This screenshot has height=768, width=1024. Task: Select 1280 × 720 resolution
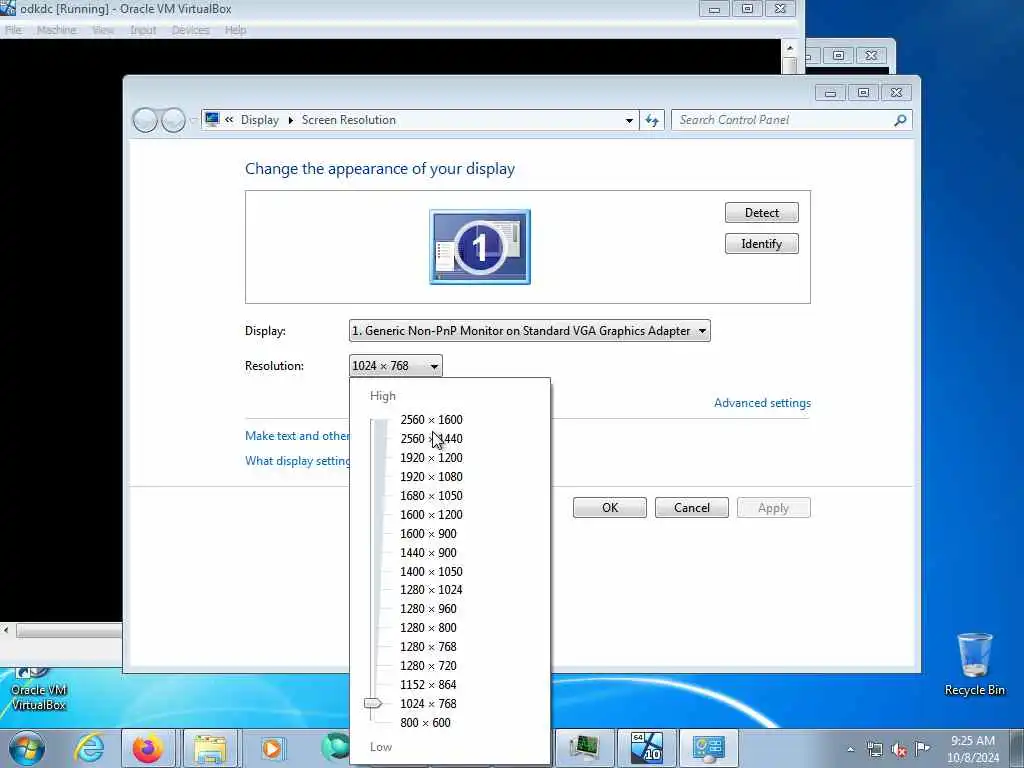pyautogui.click(x=428, y=665)
